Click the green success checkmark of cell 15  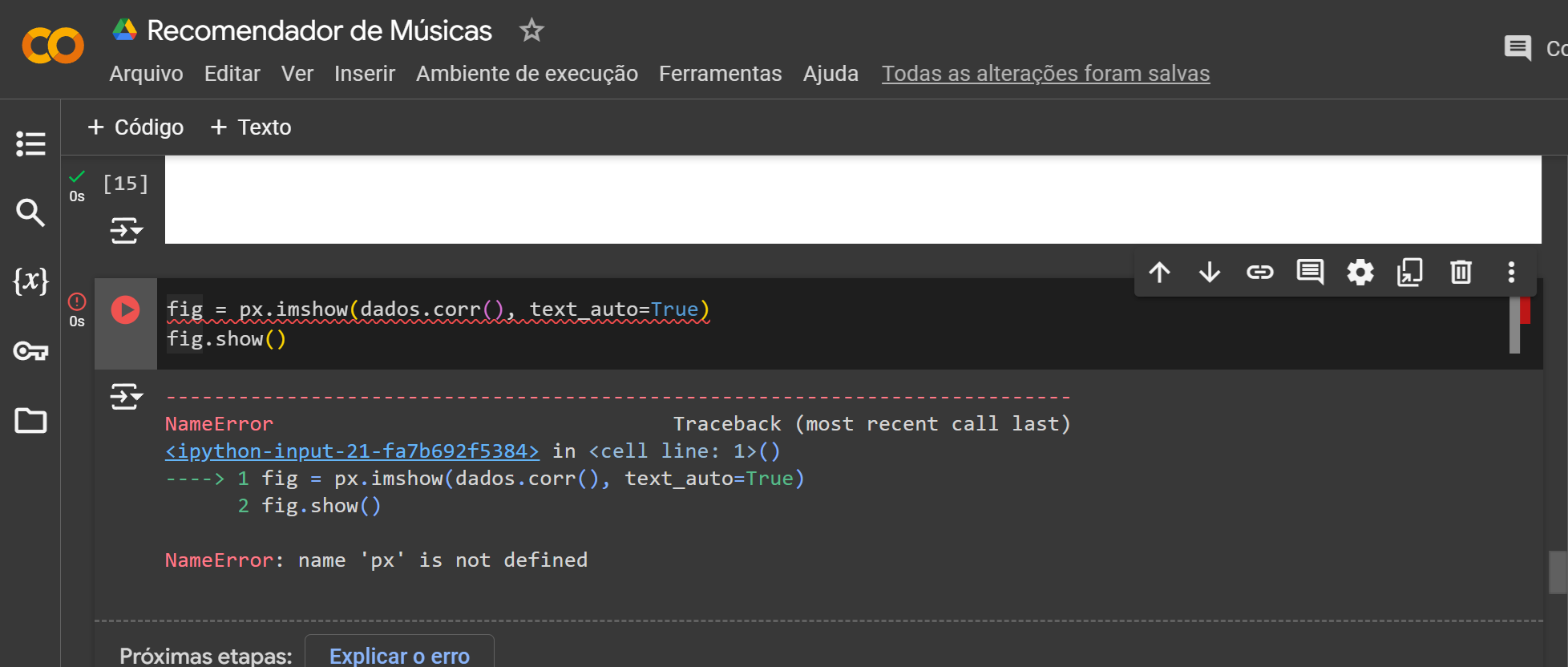(x=77, y=176)
